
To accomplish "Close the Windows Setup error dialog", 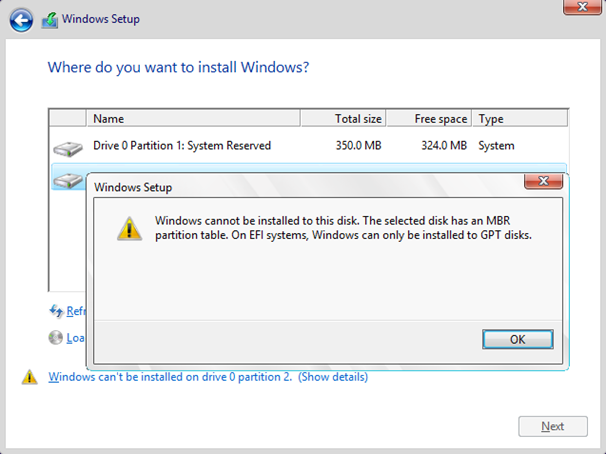I will point(543,181).
